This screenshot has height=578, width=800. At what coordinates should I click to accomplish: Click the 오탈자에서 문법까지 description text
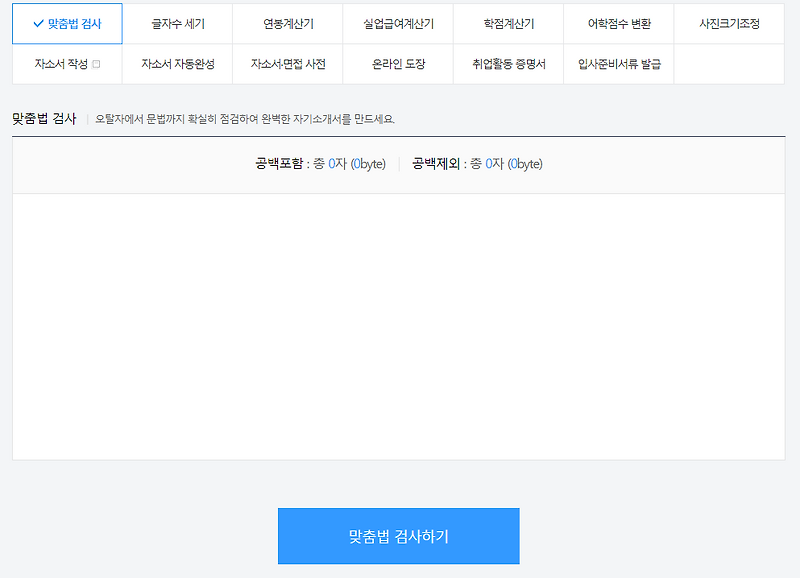point(245,119)
